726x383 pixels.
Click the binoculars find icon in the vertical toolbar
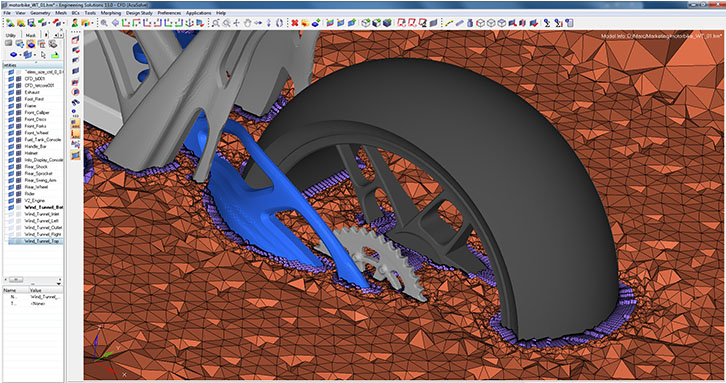tap(75, 102)
